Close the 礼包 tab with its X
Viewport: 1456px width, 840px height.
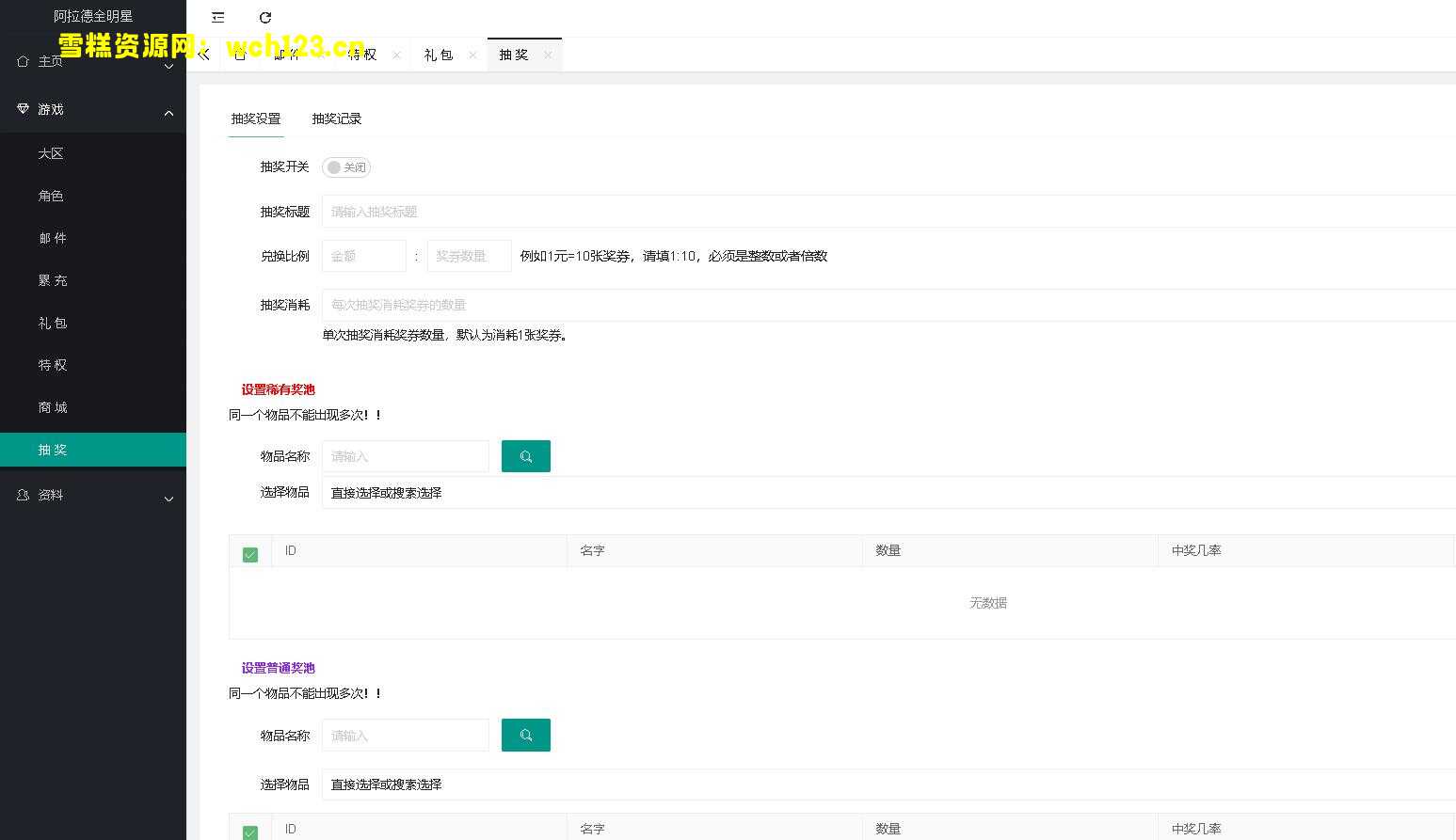(472, 55)
